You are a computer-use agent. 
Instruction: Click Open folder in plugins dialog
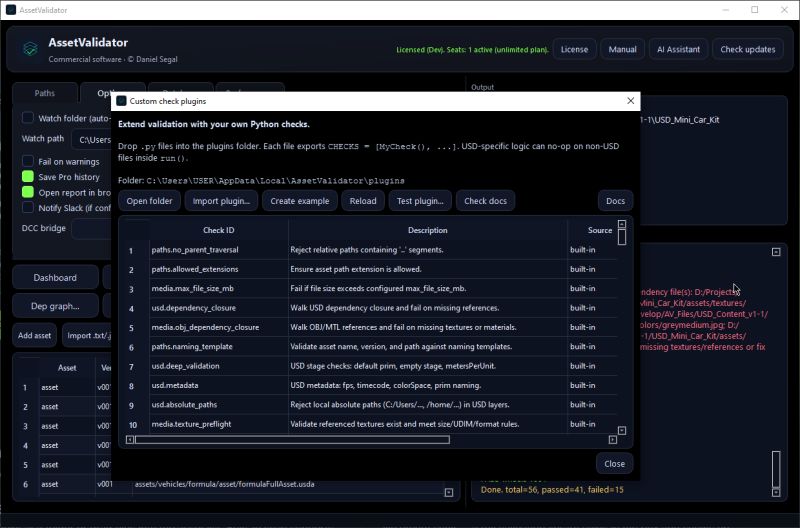pos(149,200)
